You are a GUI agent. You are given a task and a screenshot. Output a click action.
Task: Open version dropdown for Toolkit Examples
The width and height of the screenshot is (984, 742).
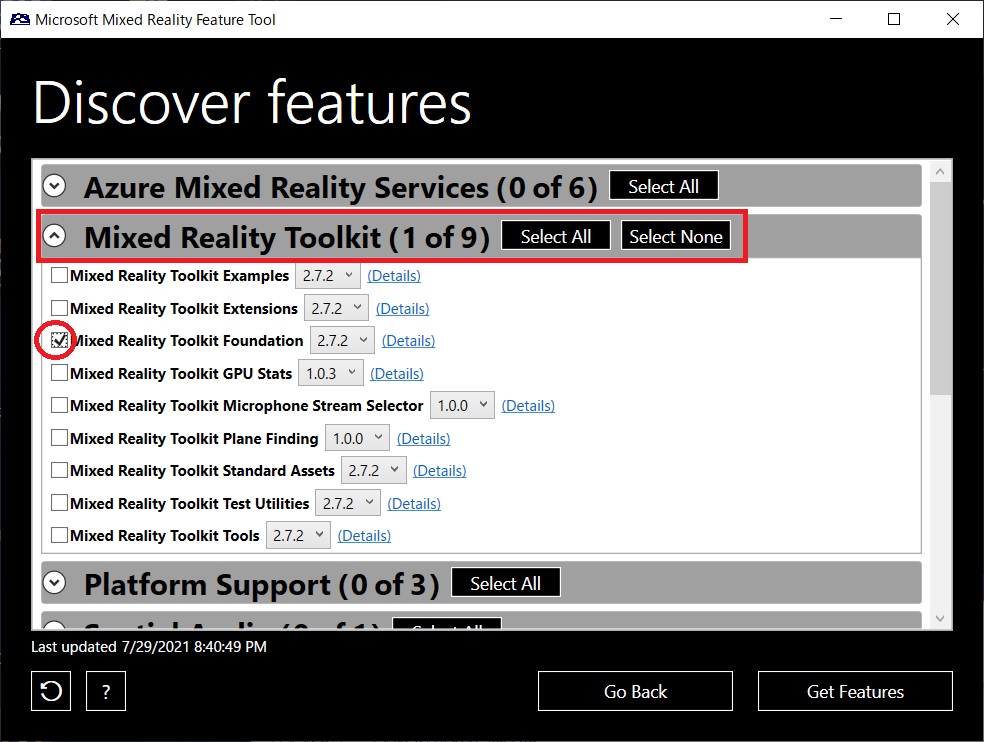click(328, 276)
